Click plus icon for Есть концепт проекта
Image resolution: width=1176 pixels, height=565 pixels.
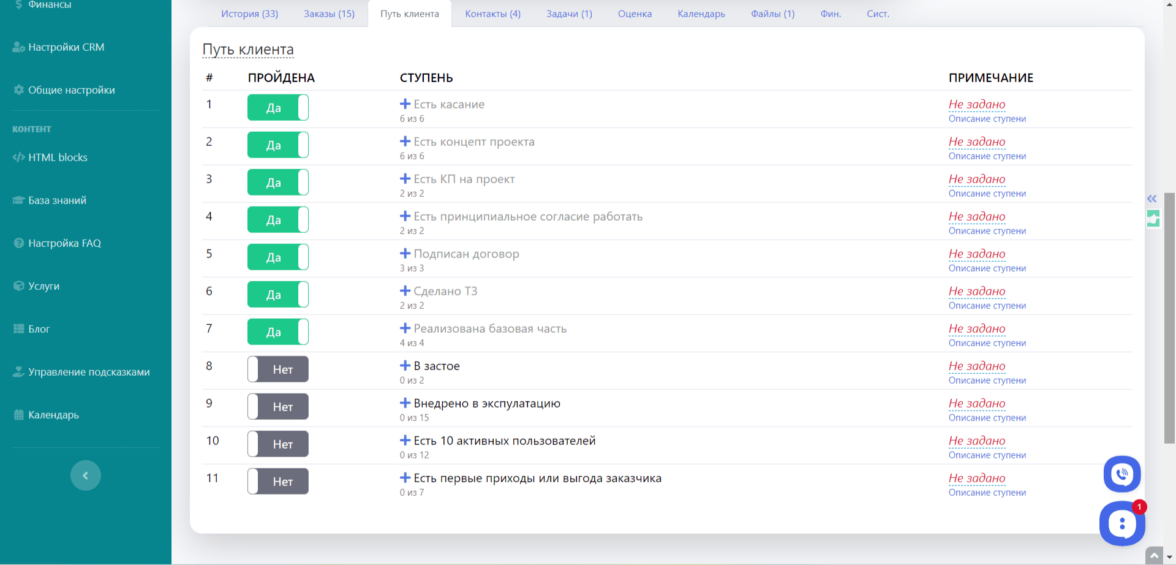[405, 141]
